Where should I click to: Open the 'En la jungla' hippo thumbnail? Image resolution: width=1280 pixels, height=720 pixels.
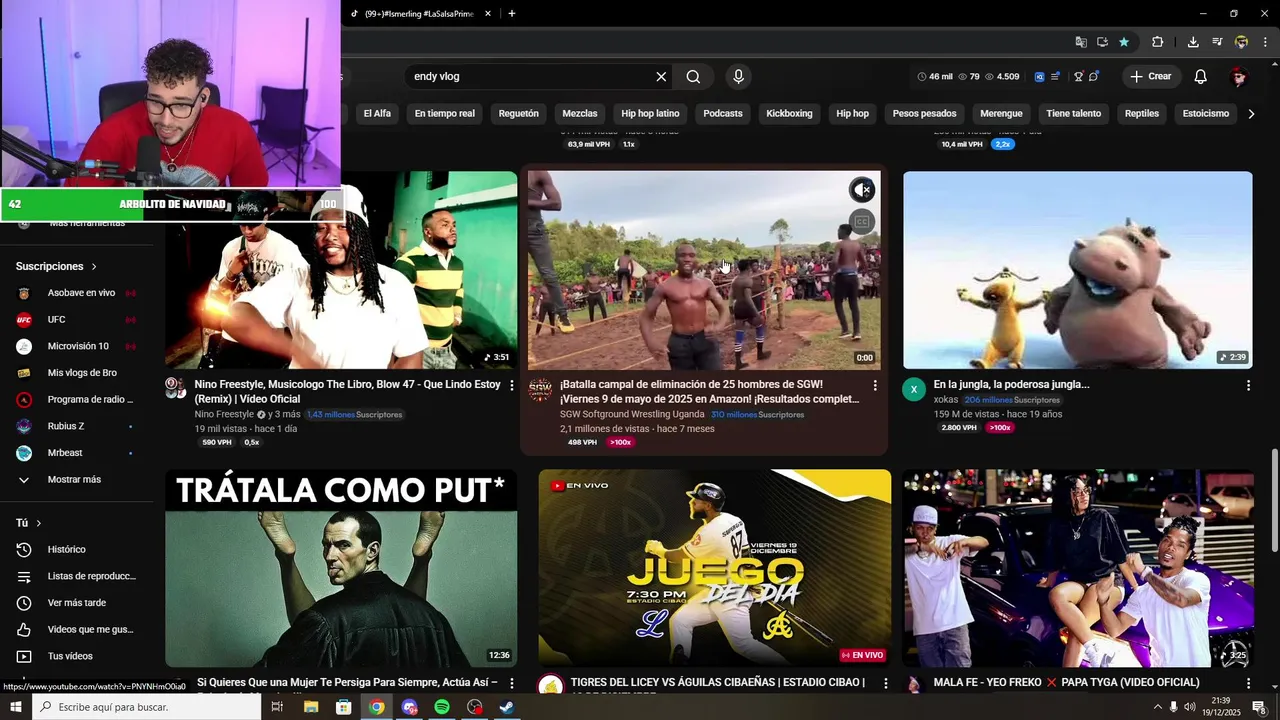(1077, 270)
